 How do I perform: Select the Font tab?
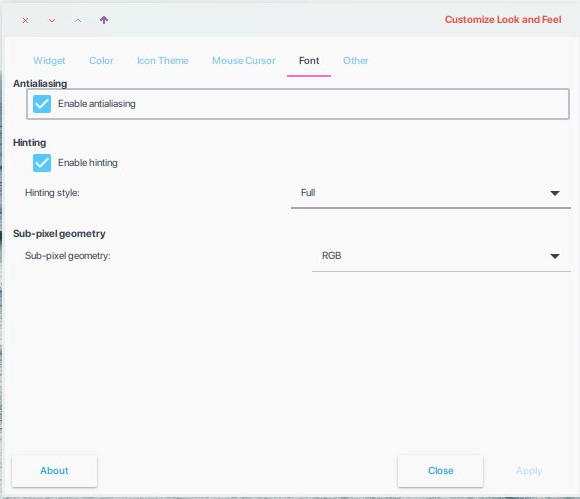pyautogui.click(x=309, y=61)
